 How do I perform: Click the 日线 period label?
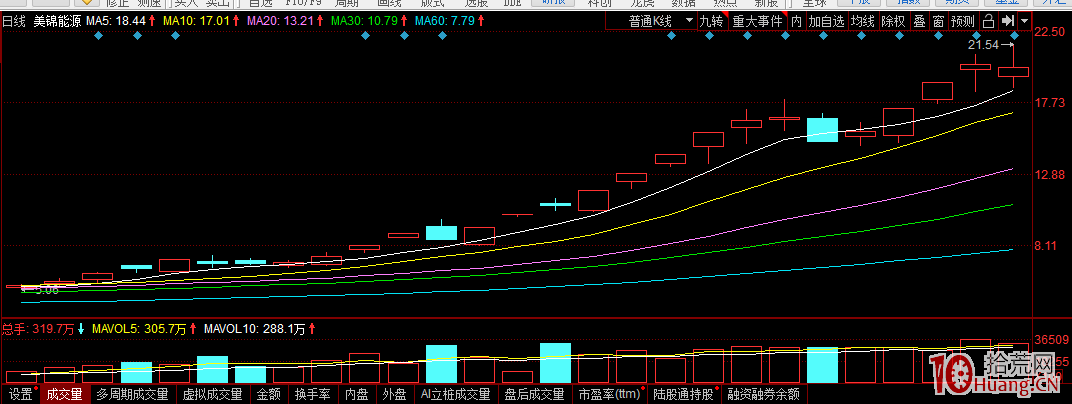point(14,20)
